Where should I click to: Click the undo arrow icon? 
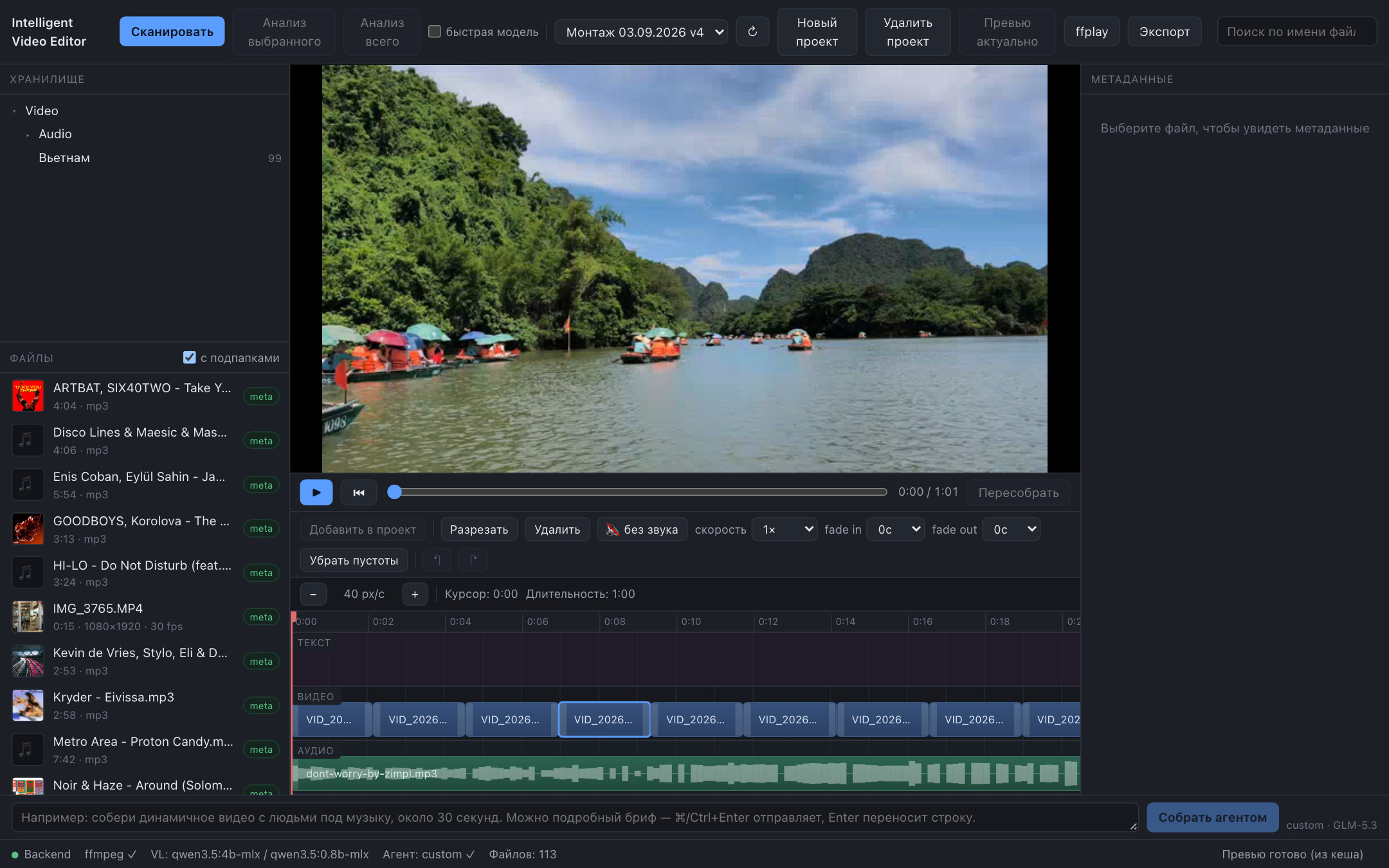click(437, 560)
